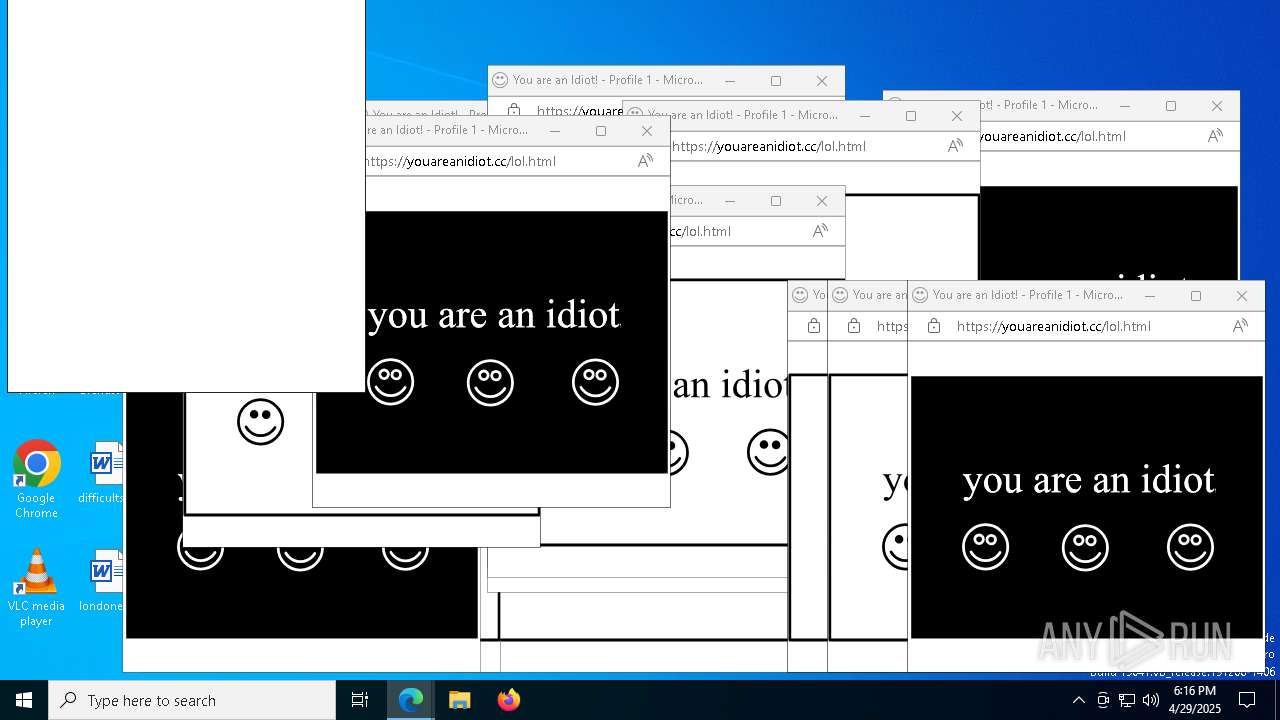Viewport: 1280px width, 720px height.
Task: Open File Explorer from the taskbar
Action: coord(460,700)
